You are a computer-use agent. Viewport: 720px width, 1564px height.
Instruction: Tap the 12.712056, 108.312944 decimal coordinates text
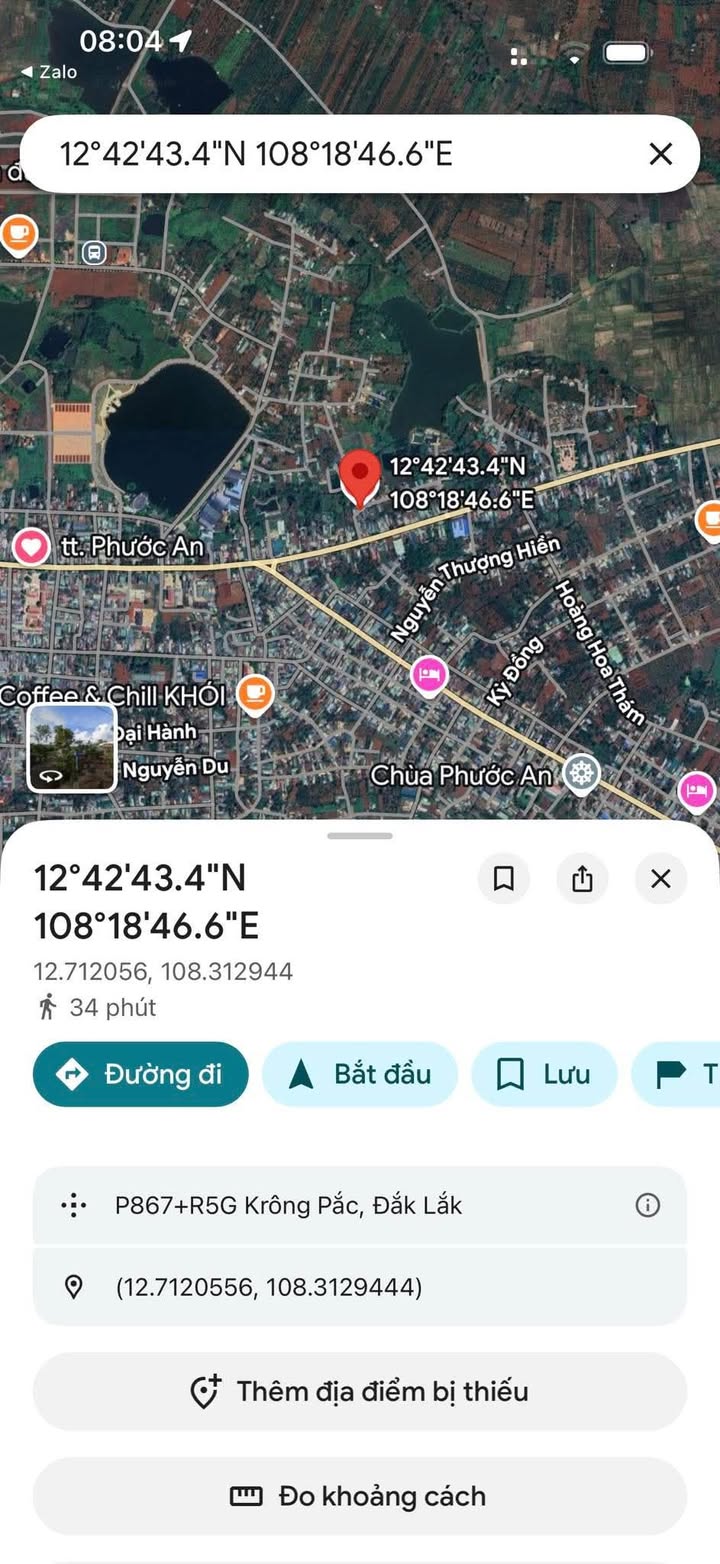(x=163, y=971)
